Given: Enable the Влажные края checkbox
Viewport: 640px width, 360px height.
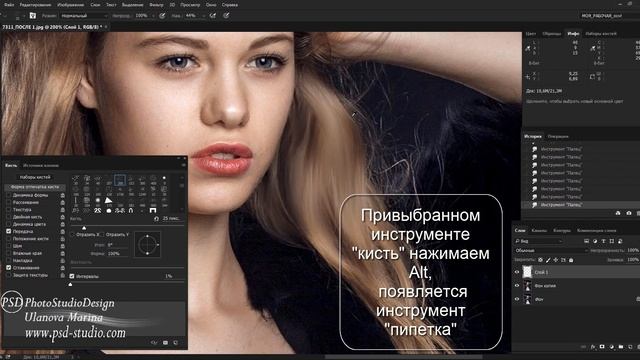Looking at the screenshot, I should [9, 253].
